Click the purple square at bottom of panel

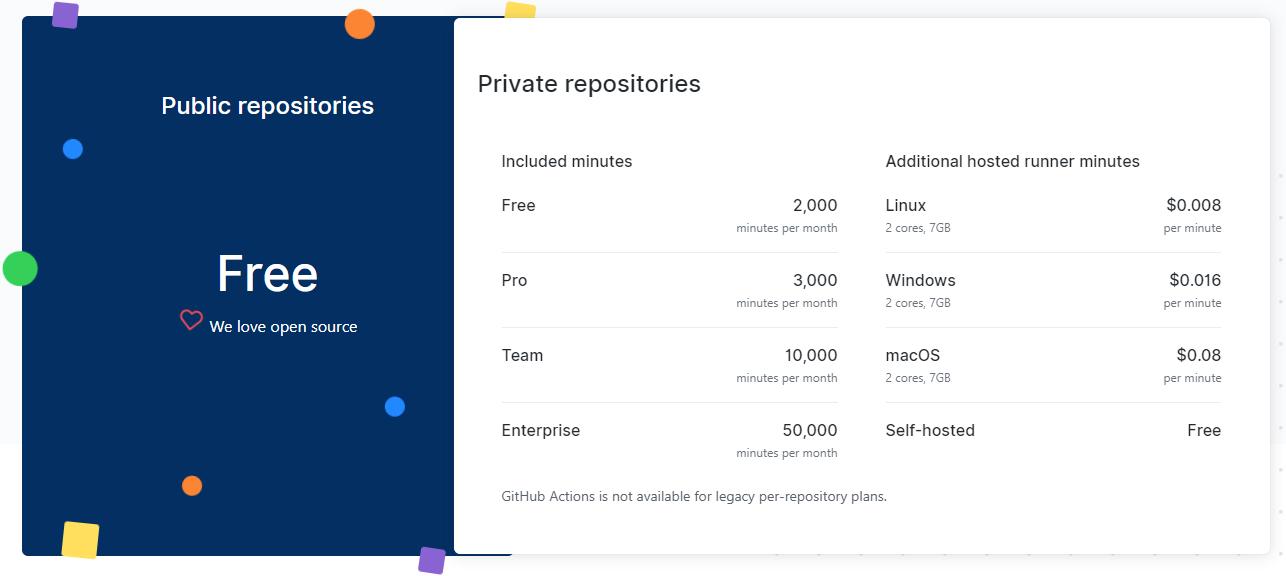coord(431,560)
